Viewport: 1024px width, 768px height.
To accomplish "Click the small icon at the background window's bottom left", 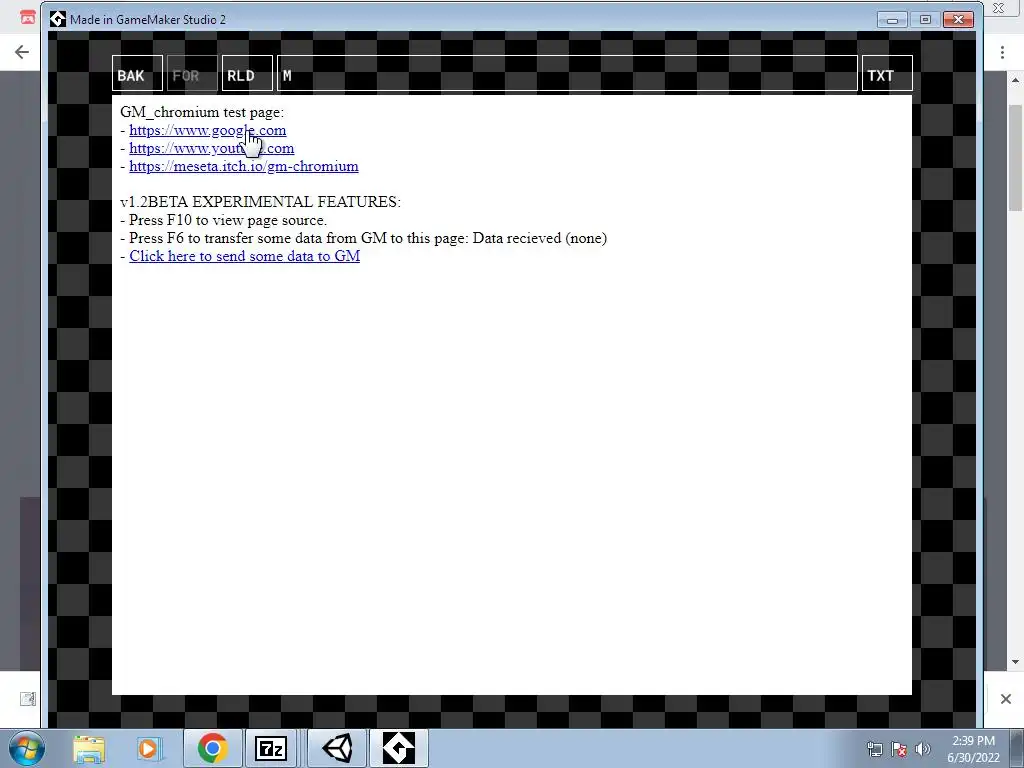I will click(27, 699).
